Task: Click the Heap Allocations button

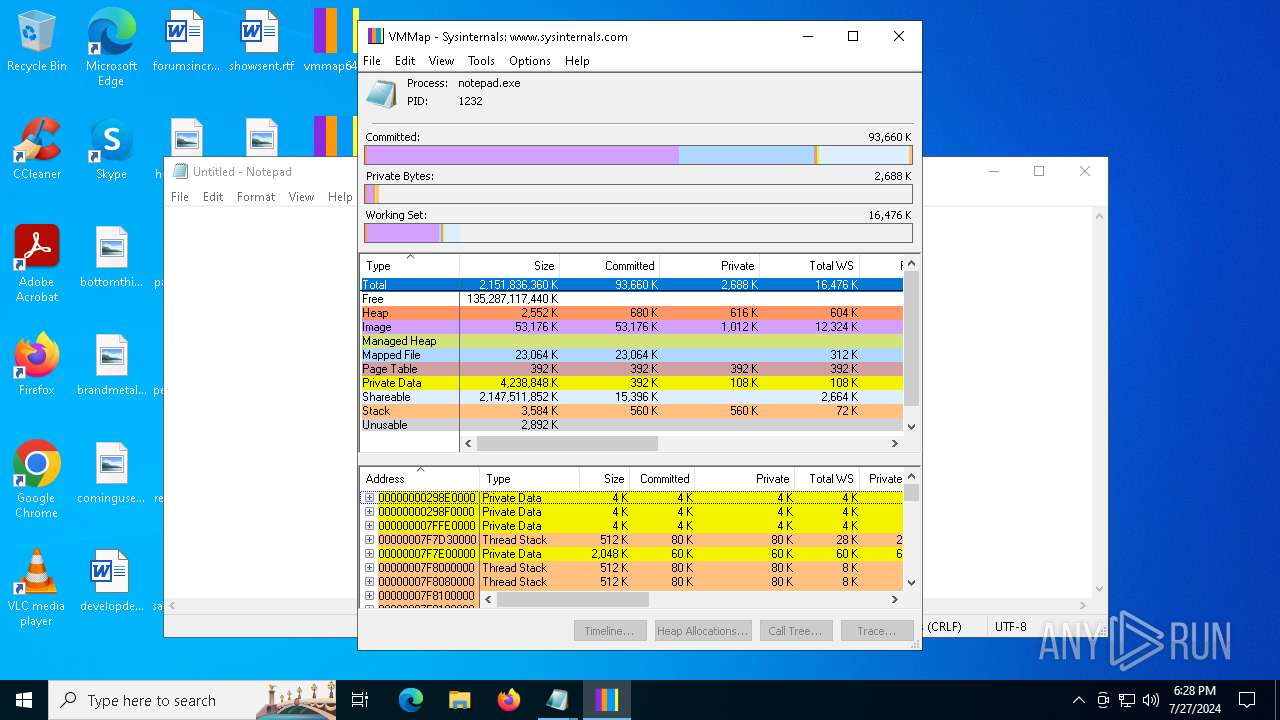Action: point(702,631)
